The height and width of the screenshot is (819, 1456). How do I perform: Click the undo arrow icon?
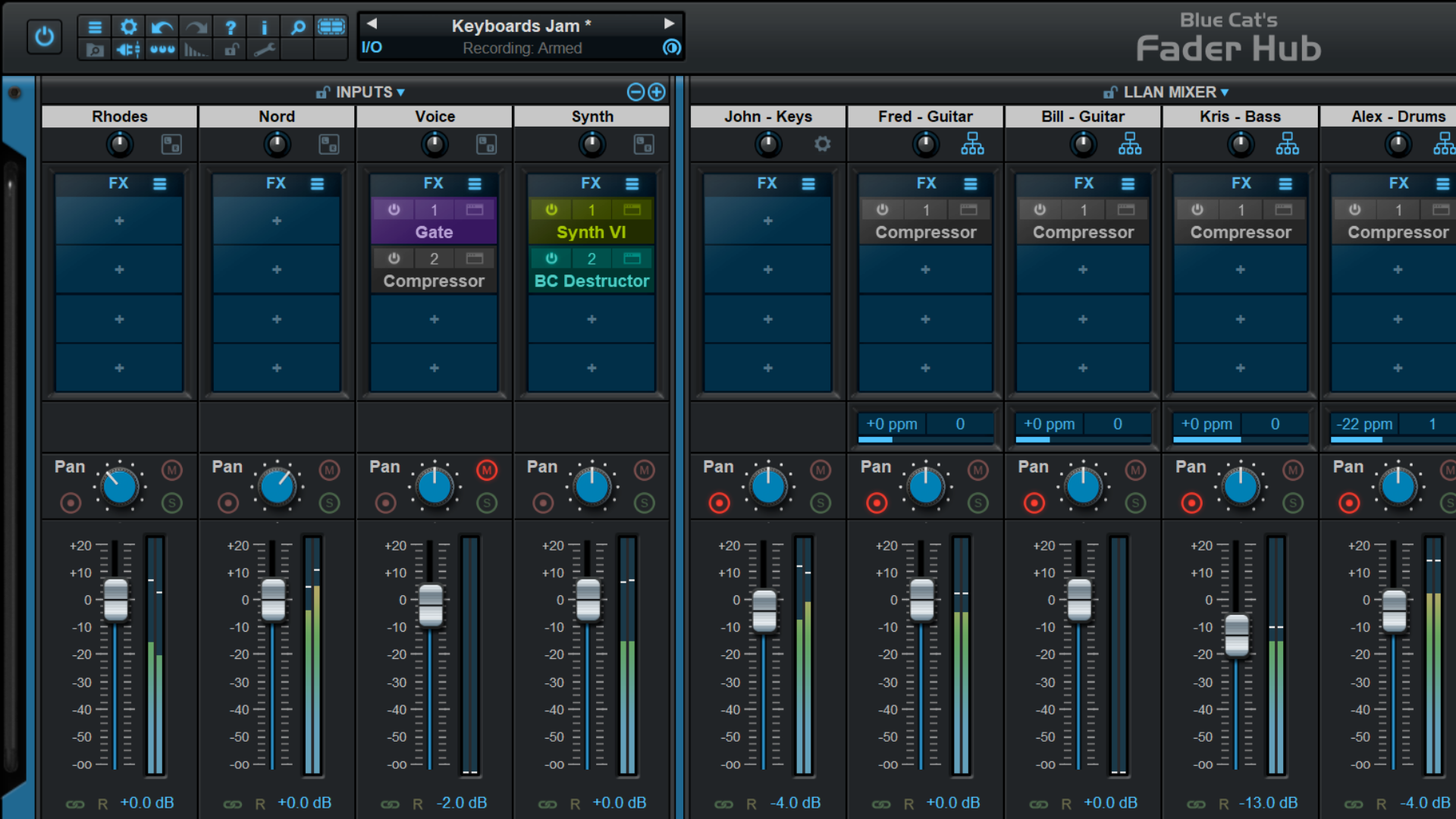(162, 27)
